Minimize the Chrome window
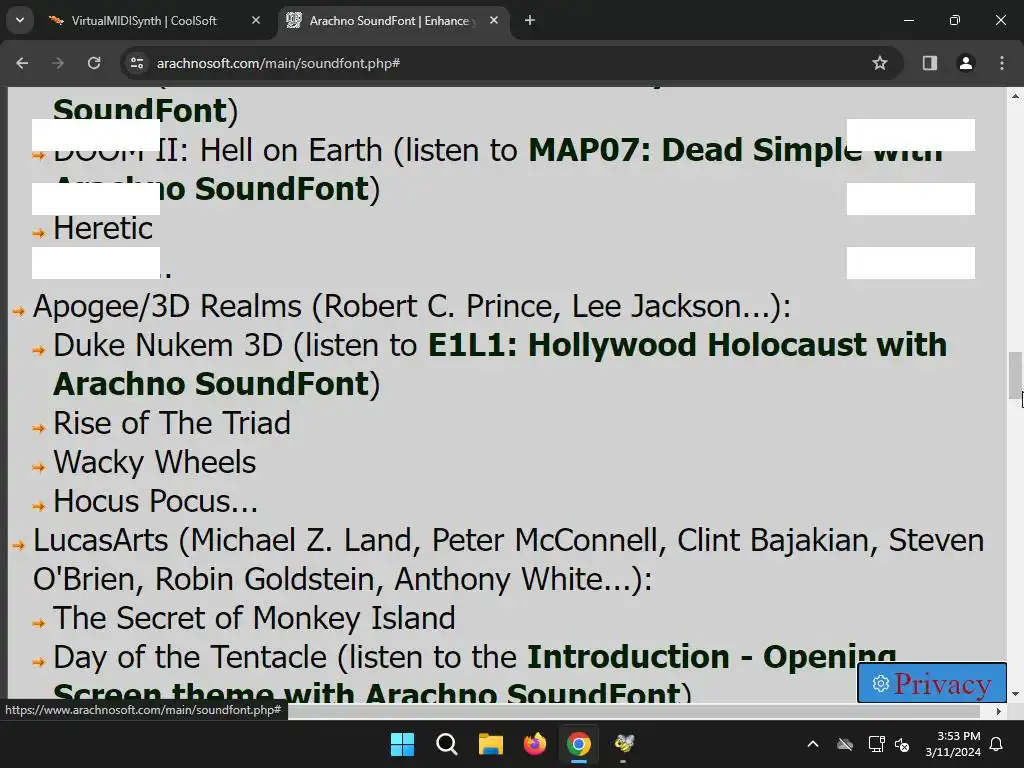 (x=908, y=20)
